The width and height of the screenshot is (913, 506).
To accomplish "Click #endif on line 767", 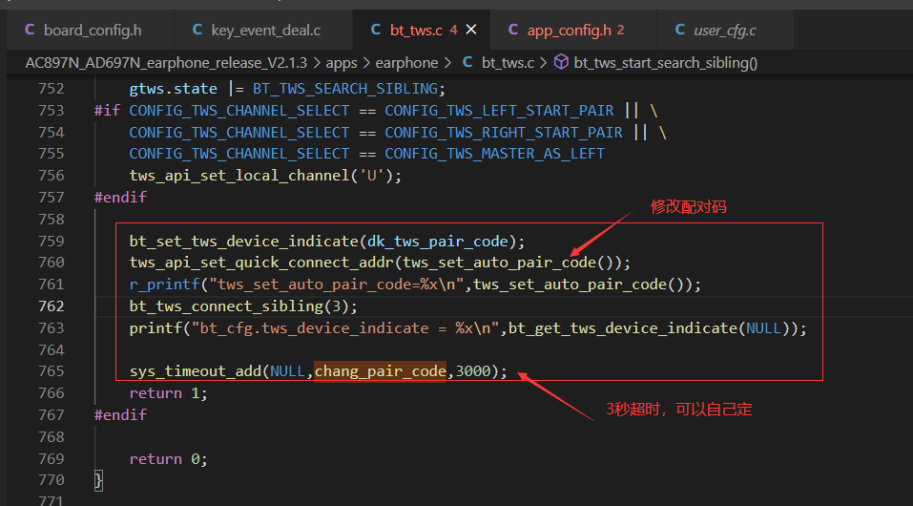I will click(x=121, y=415).
